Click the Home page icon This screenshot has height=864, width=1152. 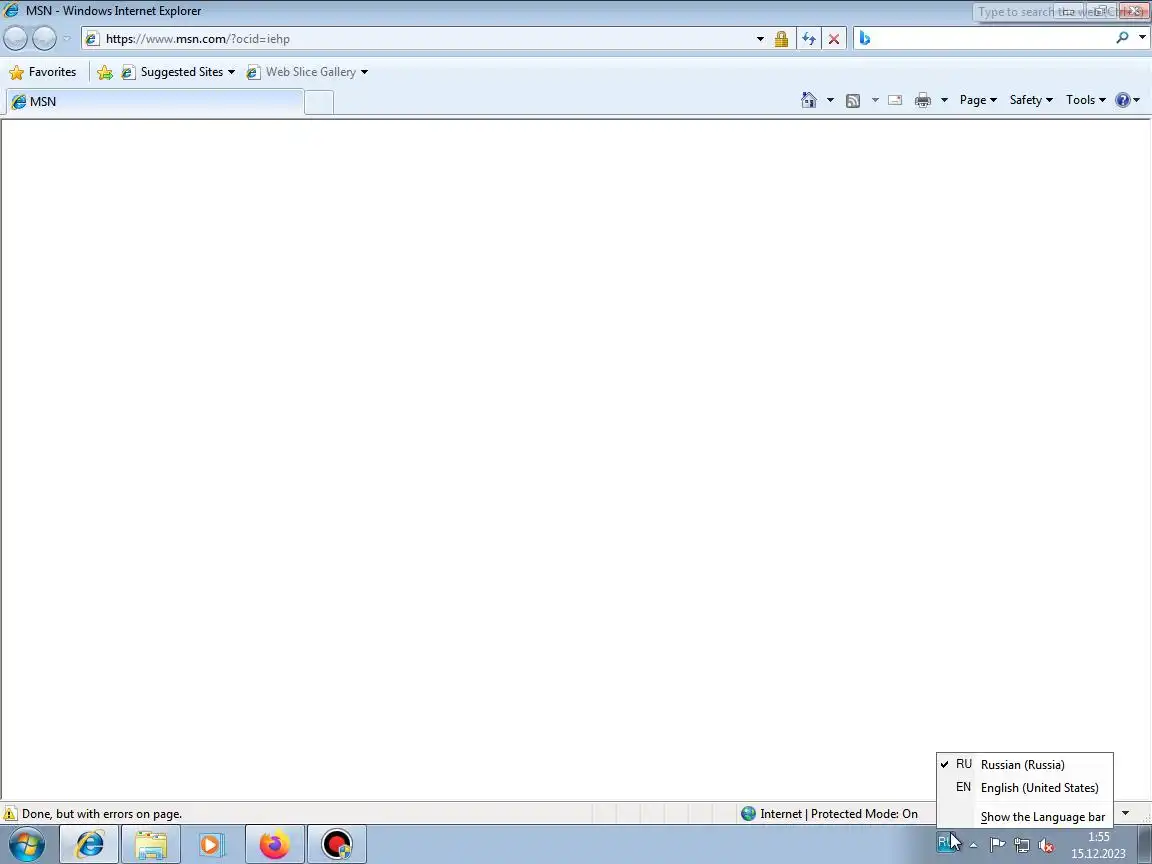809,100
